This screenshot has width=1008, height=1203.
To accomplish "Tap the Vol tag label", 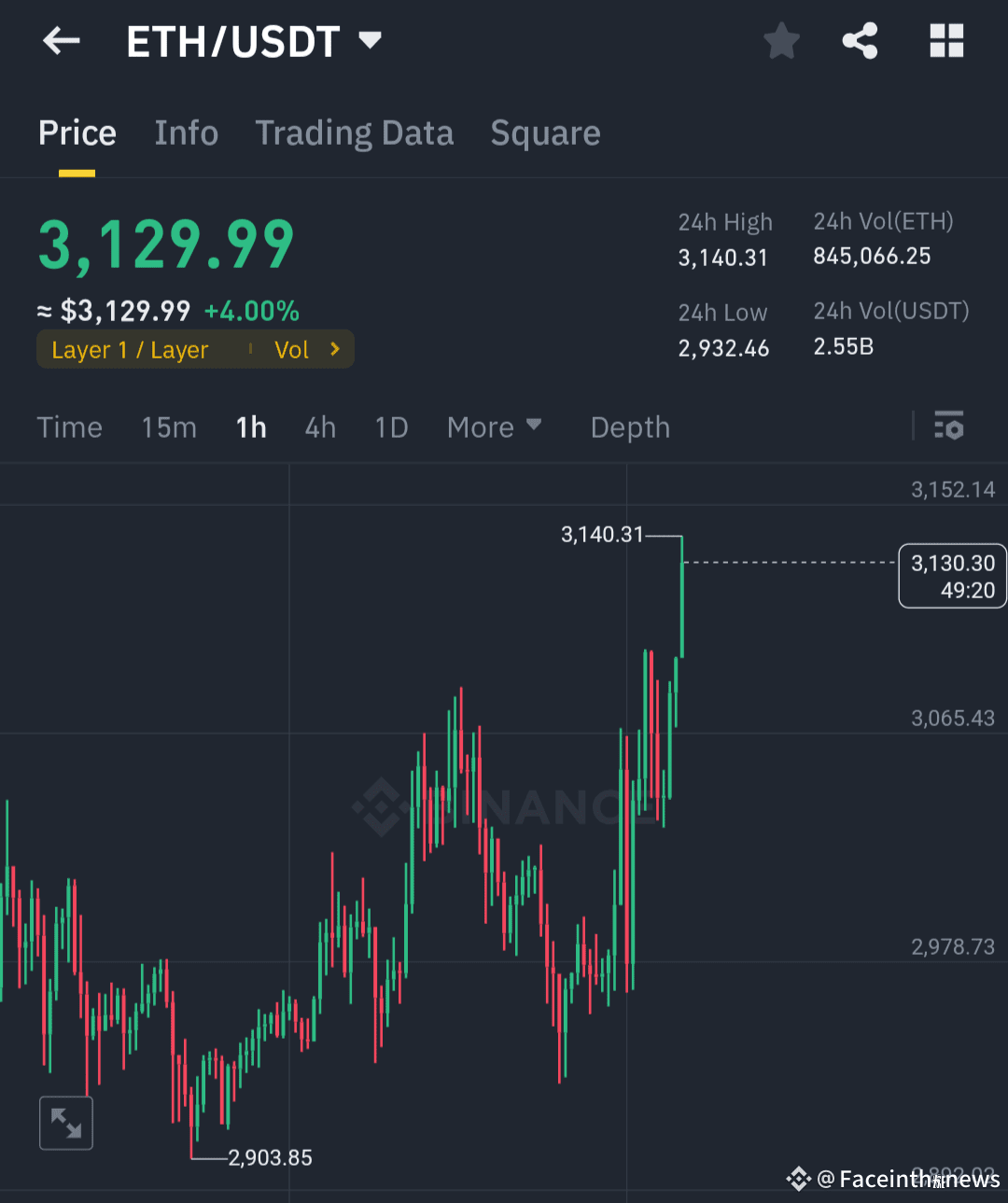I will point(291,350).
